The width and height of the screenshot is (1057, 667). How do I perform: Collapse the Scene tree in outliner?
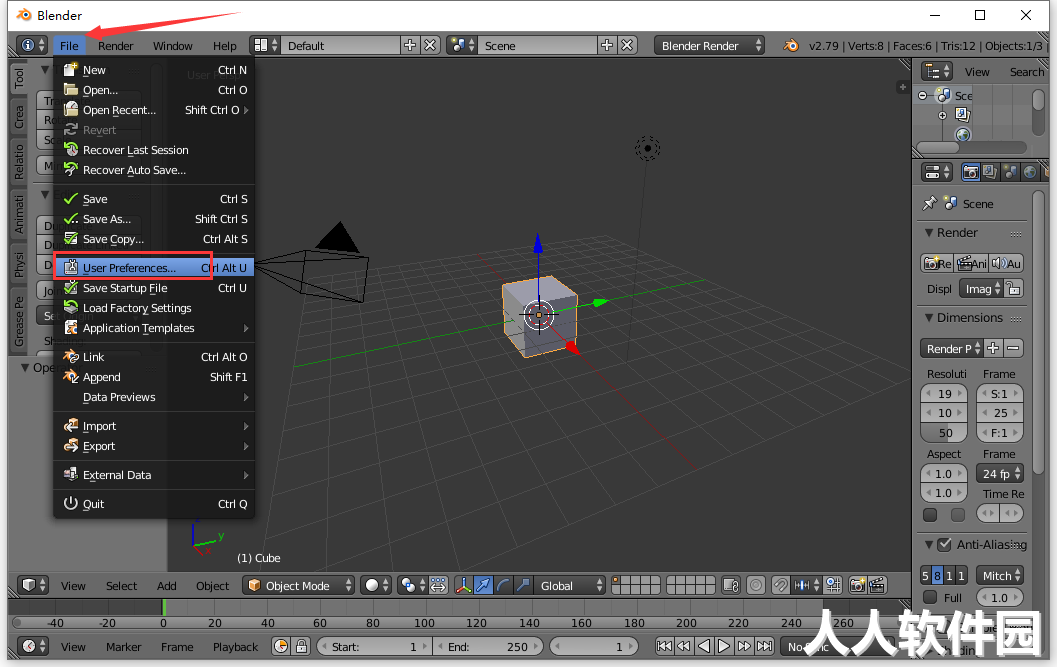(x=922, y=96)
